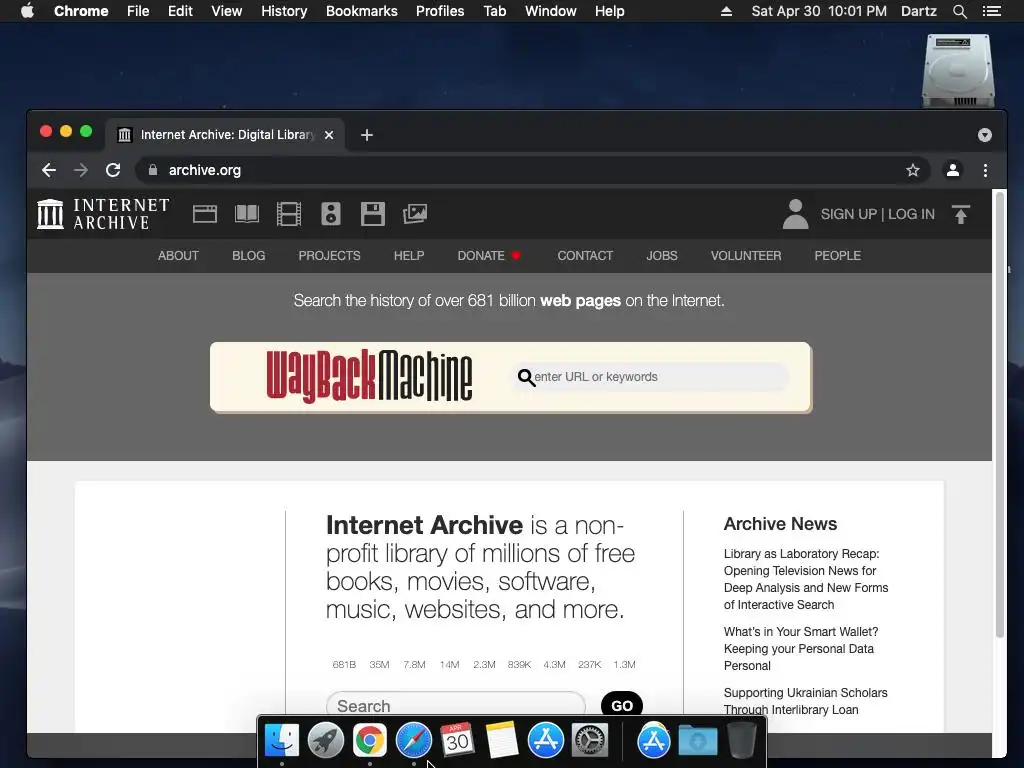Open the Apple menu
This screenshot has height=768, width=1024.
[x=27, y=11]
